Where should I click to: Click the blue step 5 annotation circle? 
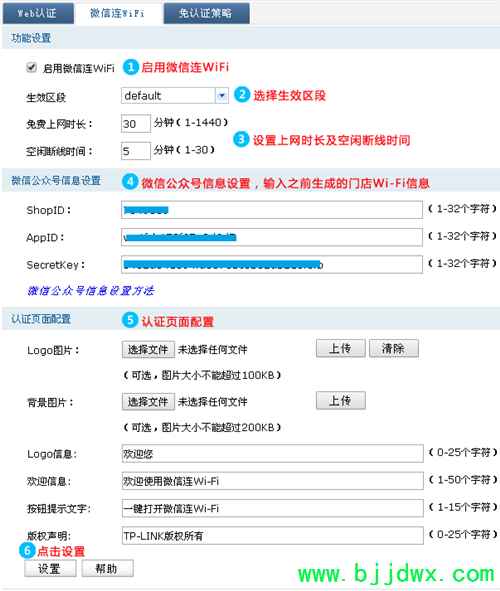[x=130, y=320]
